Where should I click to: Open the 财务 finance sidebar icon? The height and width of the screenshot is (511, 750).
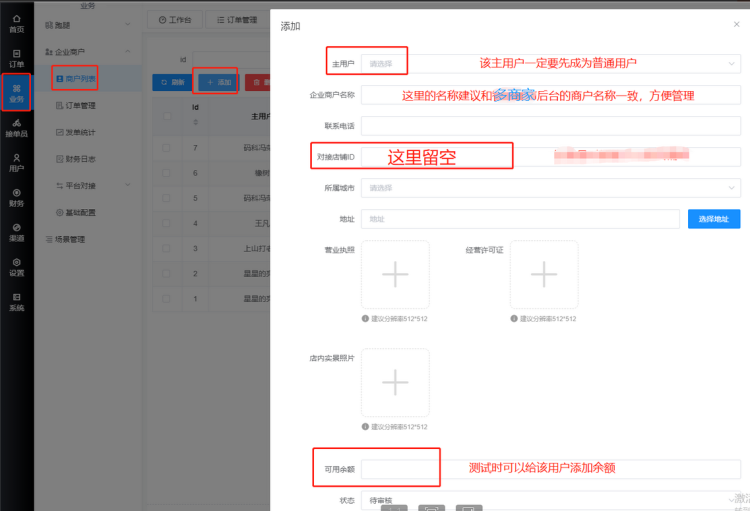17,198
